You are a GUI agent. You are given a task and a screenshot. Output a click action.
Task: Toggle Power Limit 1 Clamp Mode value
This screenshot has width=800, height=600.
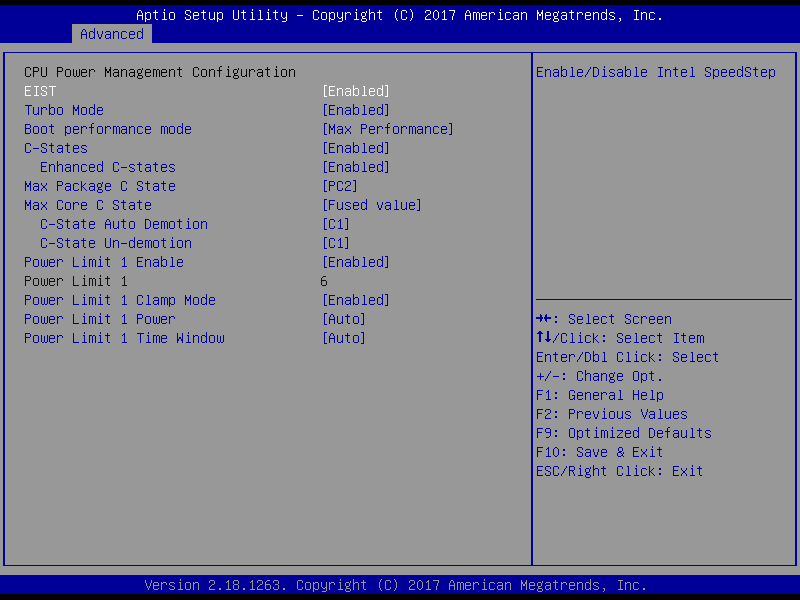355,300
